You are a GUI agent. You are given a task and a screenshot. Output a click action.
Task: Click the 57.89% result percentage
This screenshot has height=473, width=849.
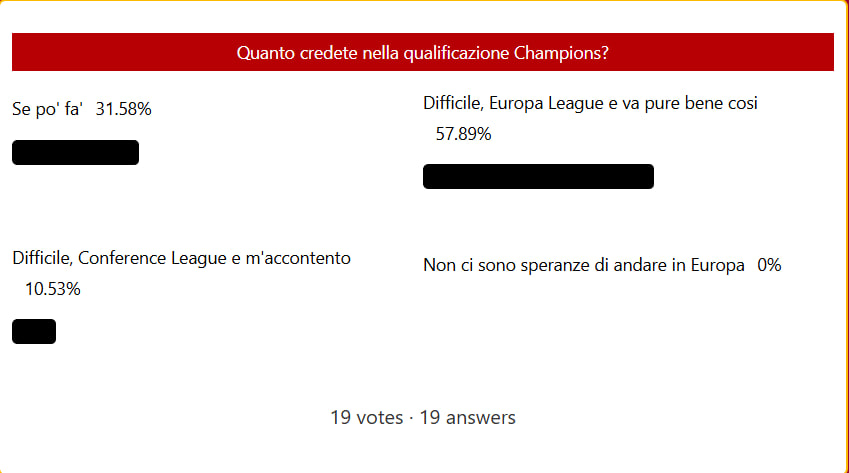463,134
